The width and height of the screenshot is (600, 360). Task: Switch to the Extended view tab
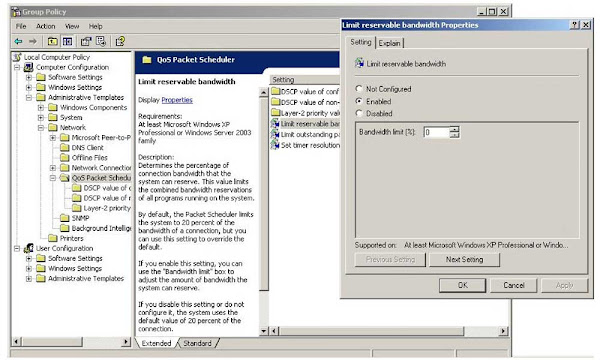coord(157,343)
